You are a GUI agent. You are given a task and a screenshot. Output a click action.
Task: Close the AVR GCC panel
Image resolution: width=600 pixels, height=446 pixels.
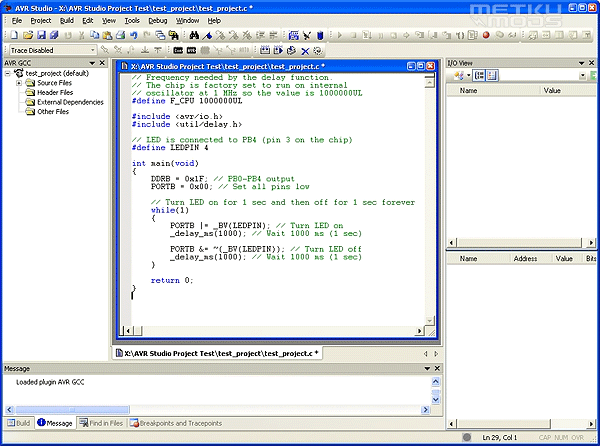pos(102,63)
